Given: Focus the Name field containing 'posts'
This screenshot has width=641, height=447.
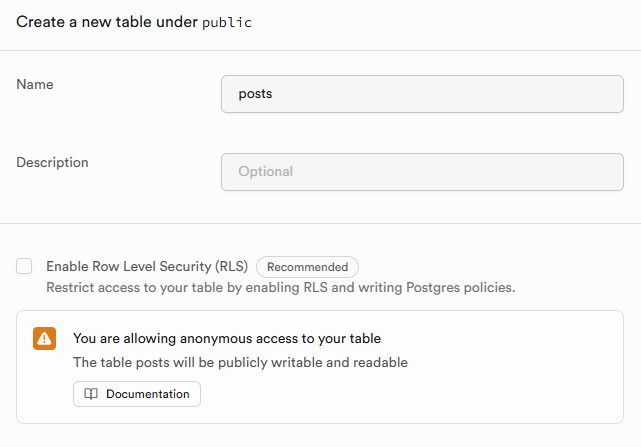Looking at the screenshot, I should click(x=422, y=94).
